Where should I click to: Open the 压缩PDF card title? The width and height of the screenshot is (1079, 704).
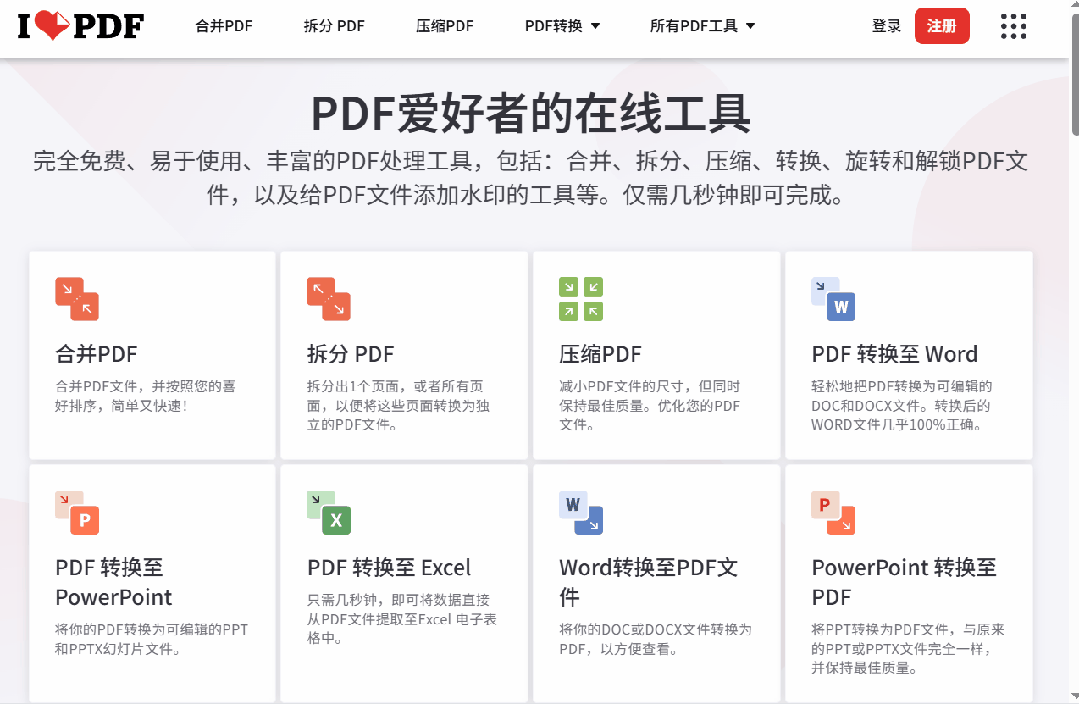(x=600, y=354)
